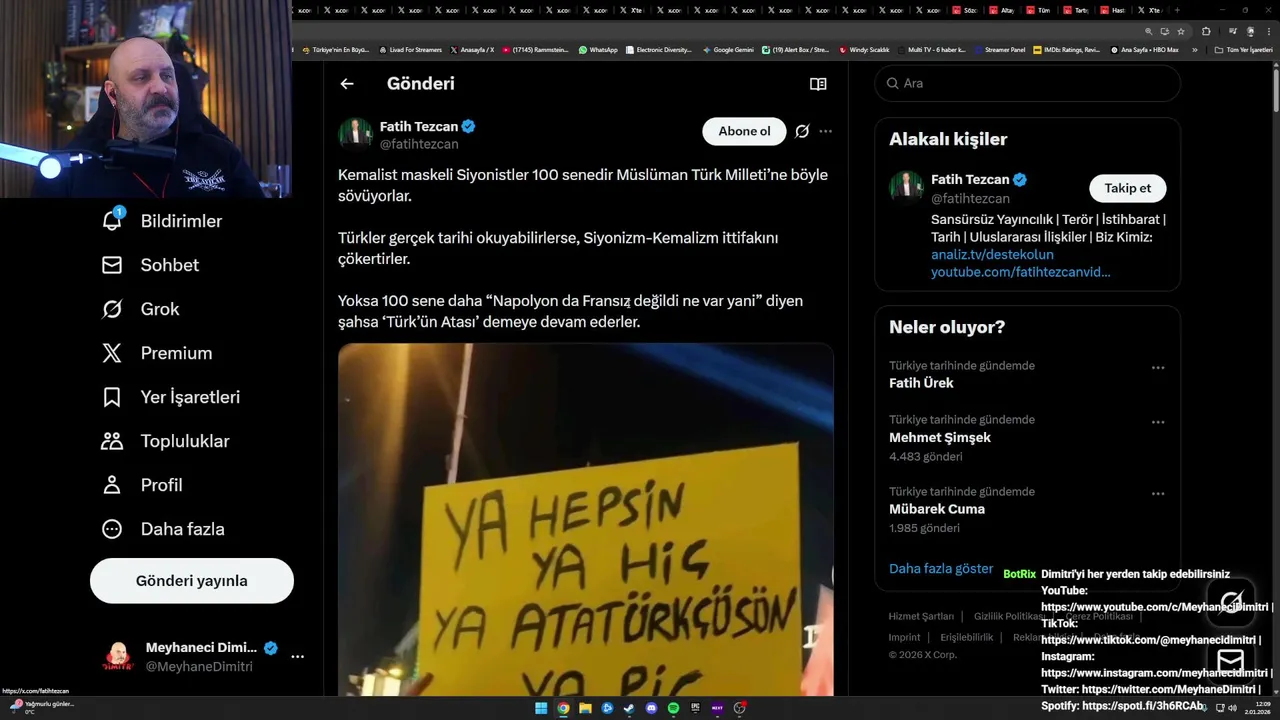
Task: Open Windows Start menu
Action: point(541,708)
